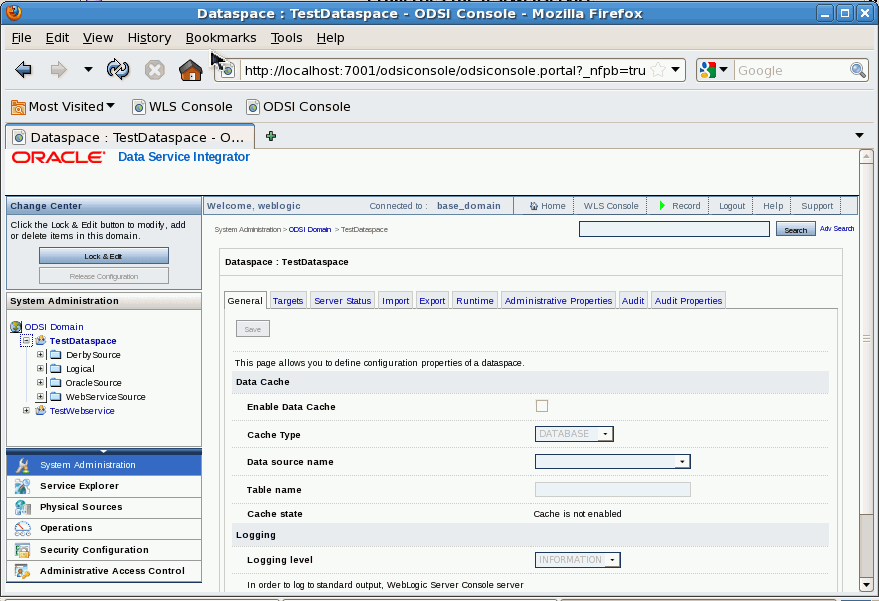
Task: Click the Logout link
Action: tap(732, 206)
